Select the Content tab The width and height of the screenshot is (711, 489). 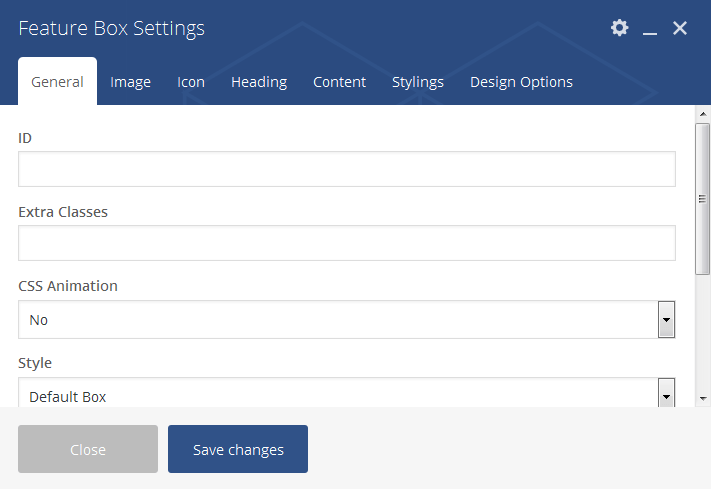click(x=339, y=82)
